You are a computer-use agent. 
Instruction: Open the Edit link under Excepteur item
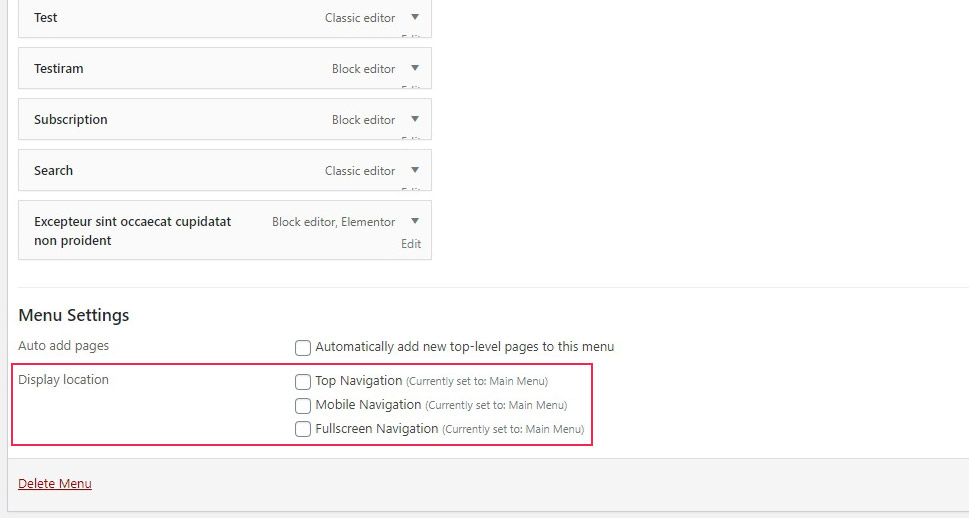pyautogui.click(x=411, y=244)
